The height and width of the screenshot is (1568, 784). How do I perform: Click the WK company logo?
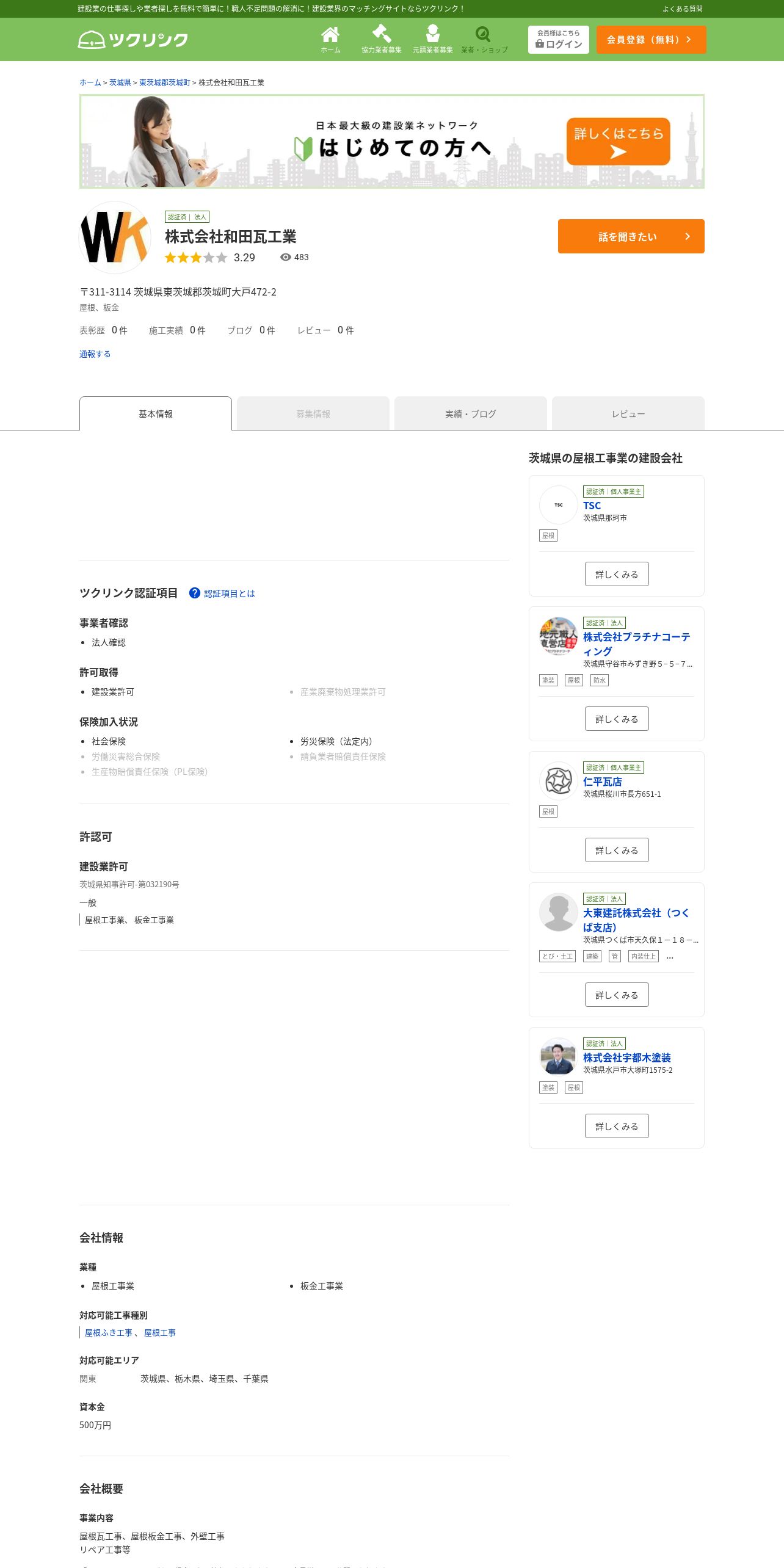[x=115, y=238]
